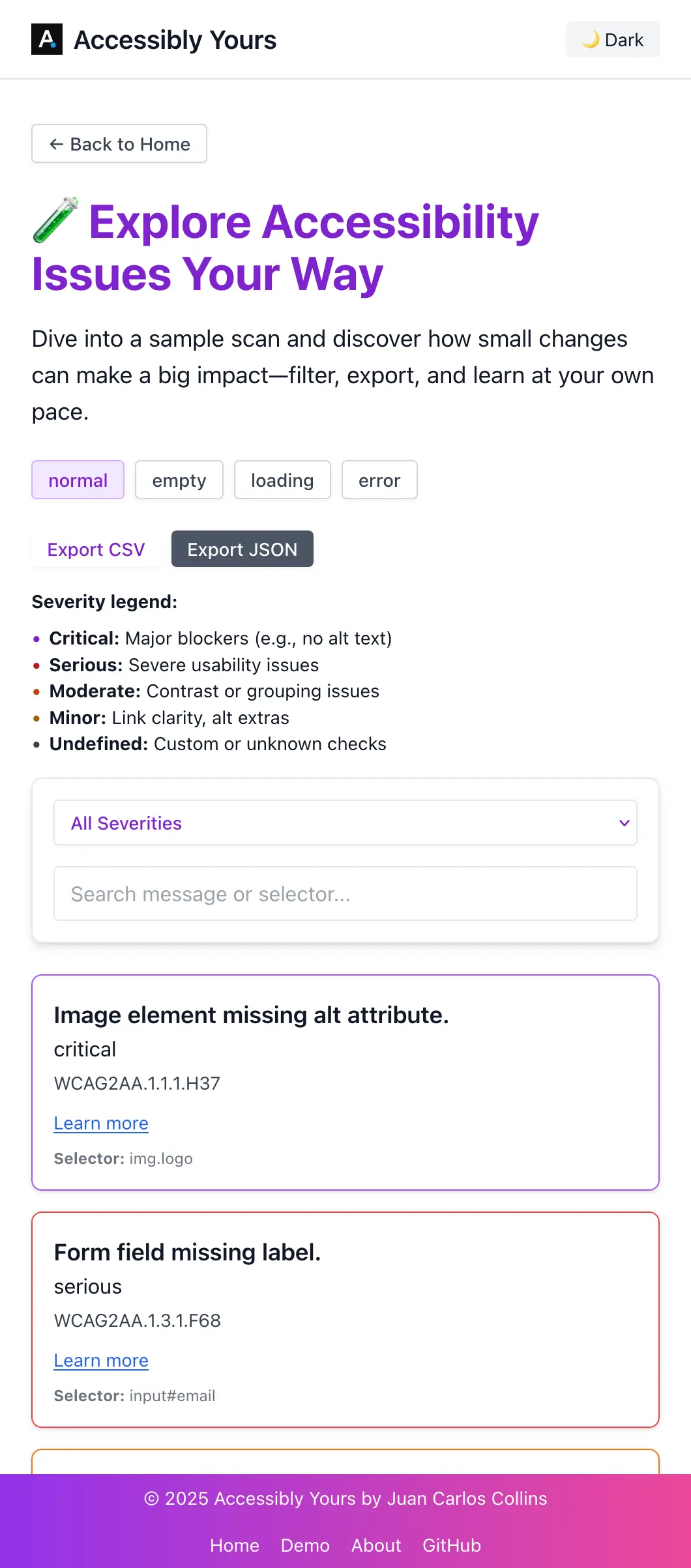
Task: Click the Accessibly Yours site title
Action: click(x=175, y=40)
